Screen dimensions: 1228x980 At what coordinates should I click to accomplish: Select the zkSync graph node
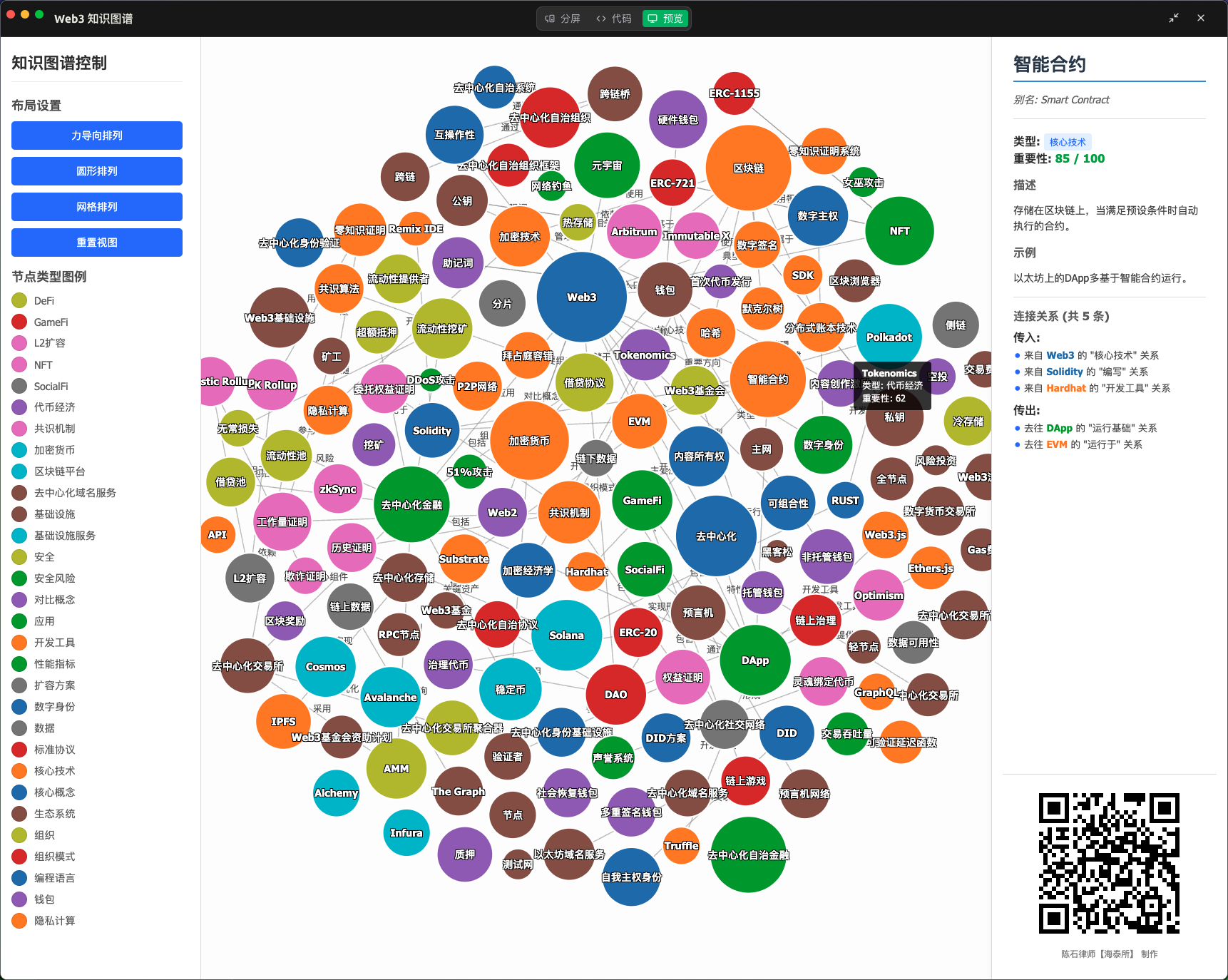point(338,489)
